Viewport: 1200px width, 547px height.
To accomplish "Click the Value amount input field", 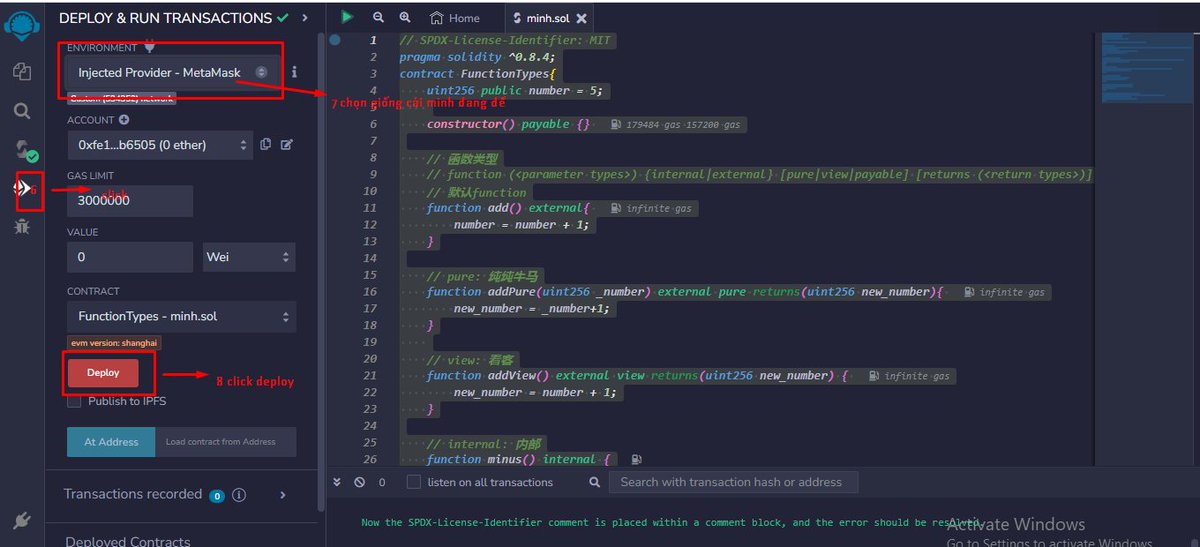I will [130, 257].
